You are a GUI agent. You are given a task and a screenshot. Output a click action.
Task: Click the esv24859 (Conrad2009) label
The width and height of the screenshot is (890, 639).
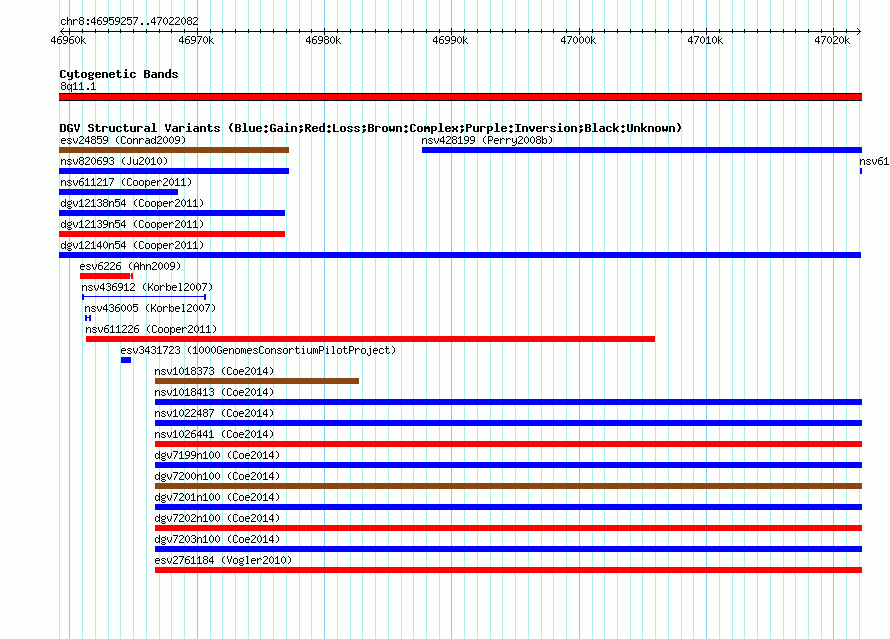(123, 140)
